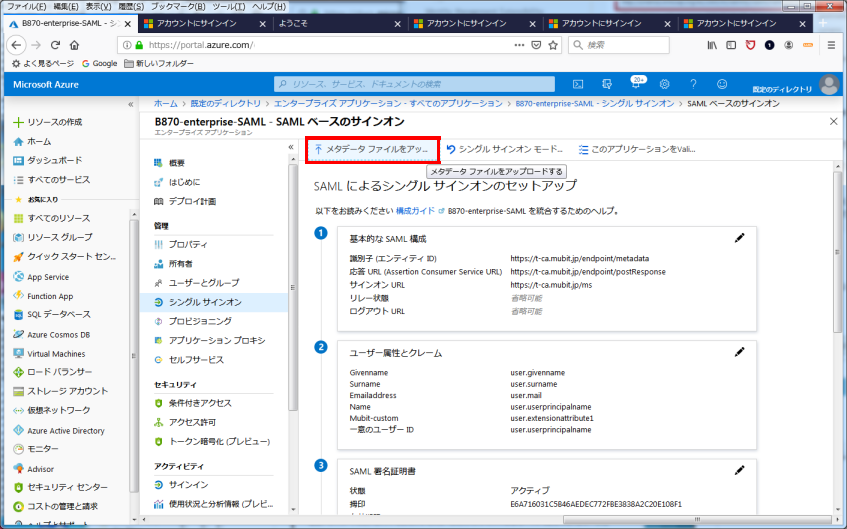Open すべてのサービス in left menu
This screenshot has height=529, width=847.
point(51,180)
